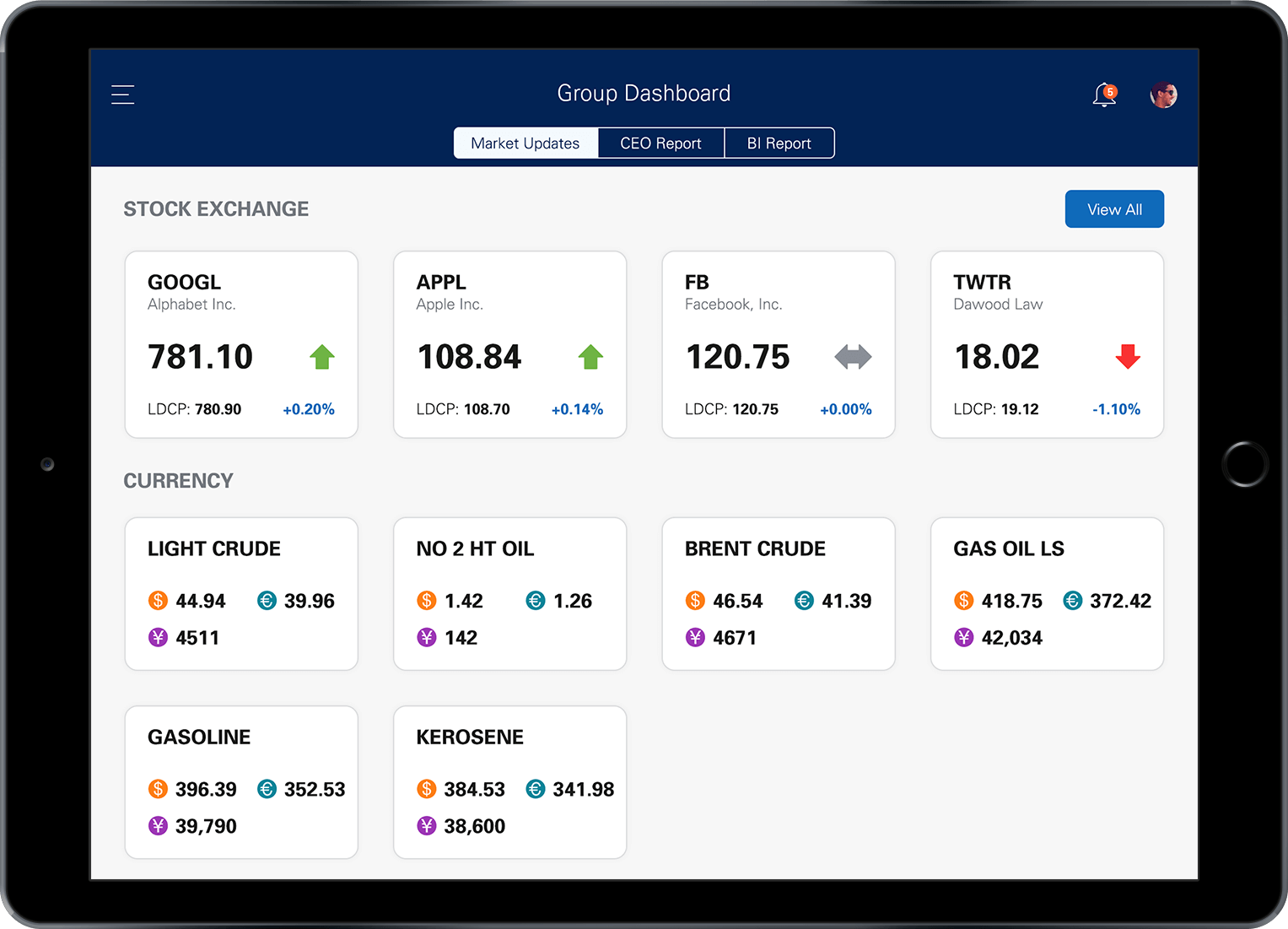Click TWTR red down arrow icon
1288x929 pixels.
click(x=1128, y=357)
